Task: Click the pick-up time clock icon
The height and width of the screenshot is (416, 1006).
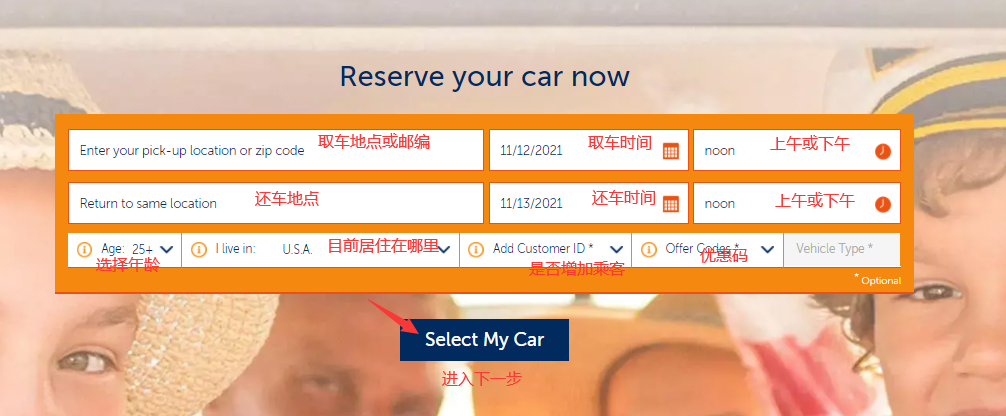Action: [883, 152]
